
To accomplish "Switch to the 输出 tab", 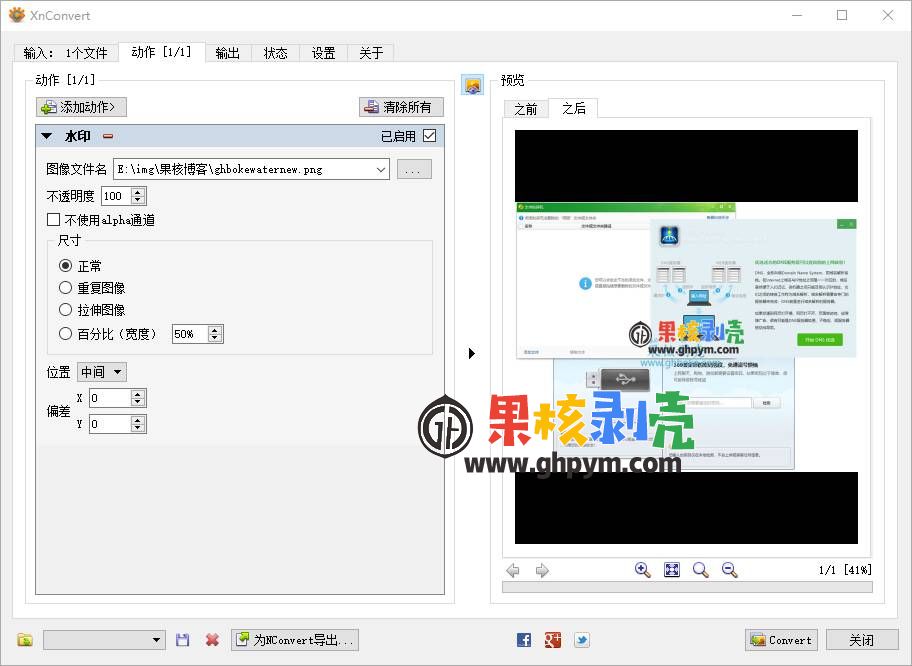I will [228, 53].
